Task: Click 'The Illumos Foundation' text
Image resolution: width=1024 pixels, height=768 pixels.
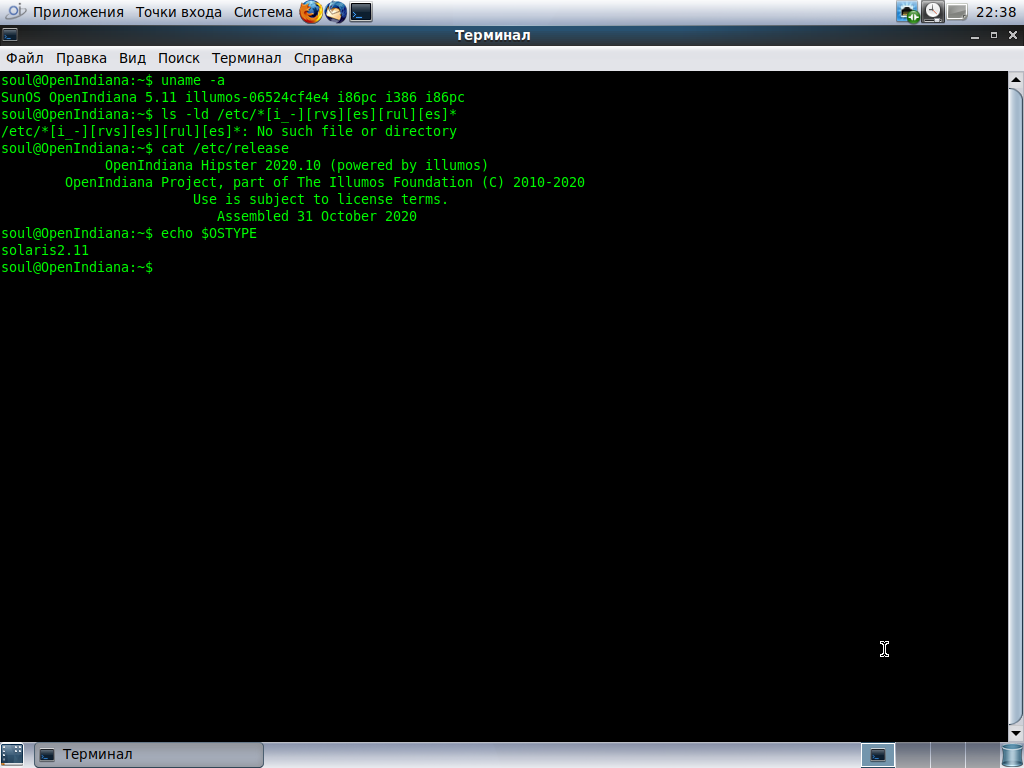Action: tap(385, 182)
